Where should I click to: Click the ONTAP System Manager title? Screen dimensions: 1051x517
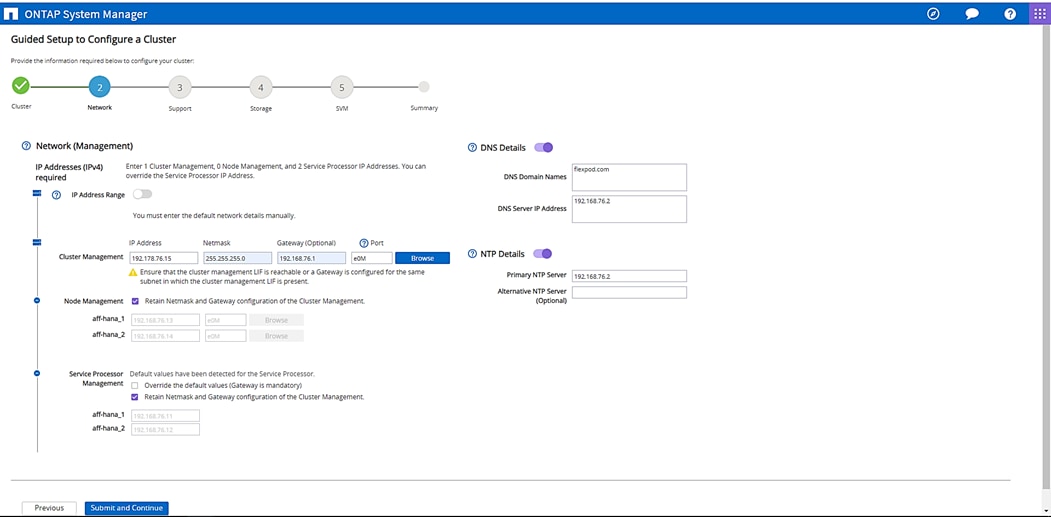tap(86, 14)
